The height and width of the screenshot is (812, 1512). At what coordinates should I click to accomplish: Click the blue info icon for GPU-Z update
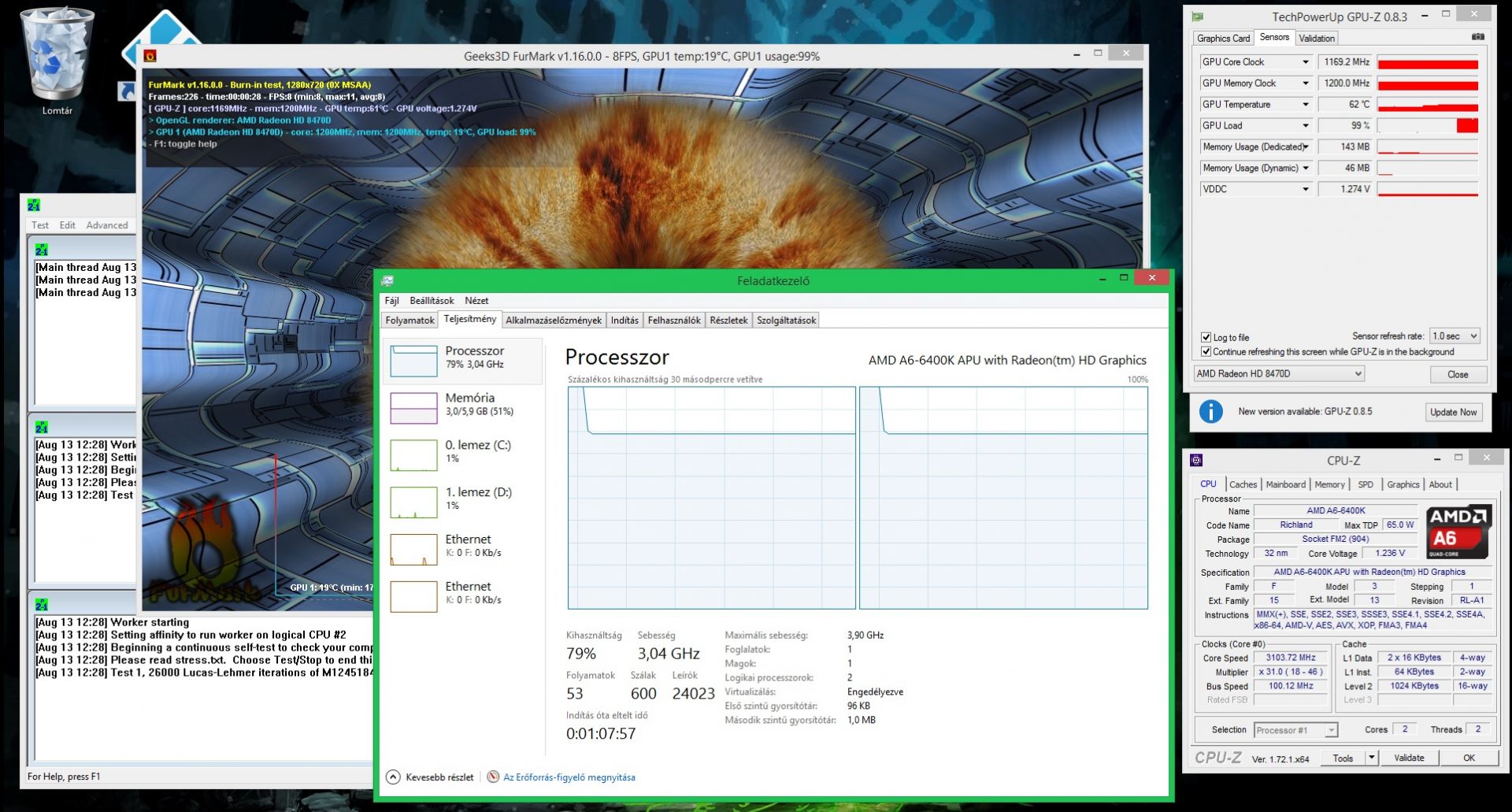1210,412
